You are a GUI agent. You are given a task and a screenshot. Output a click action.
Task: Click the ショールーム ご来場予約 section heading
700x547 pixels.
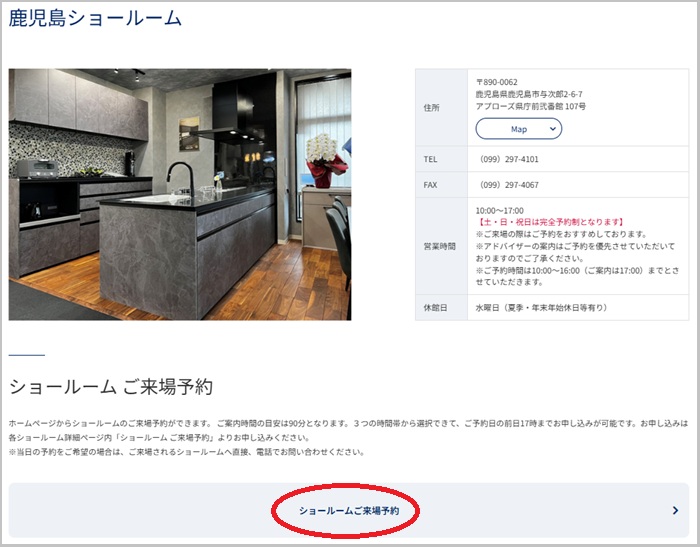click(111, 387)
